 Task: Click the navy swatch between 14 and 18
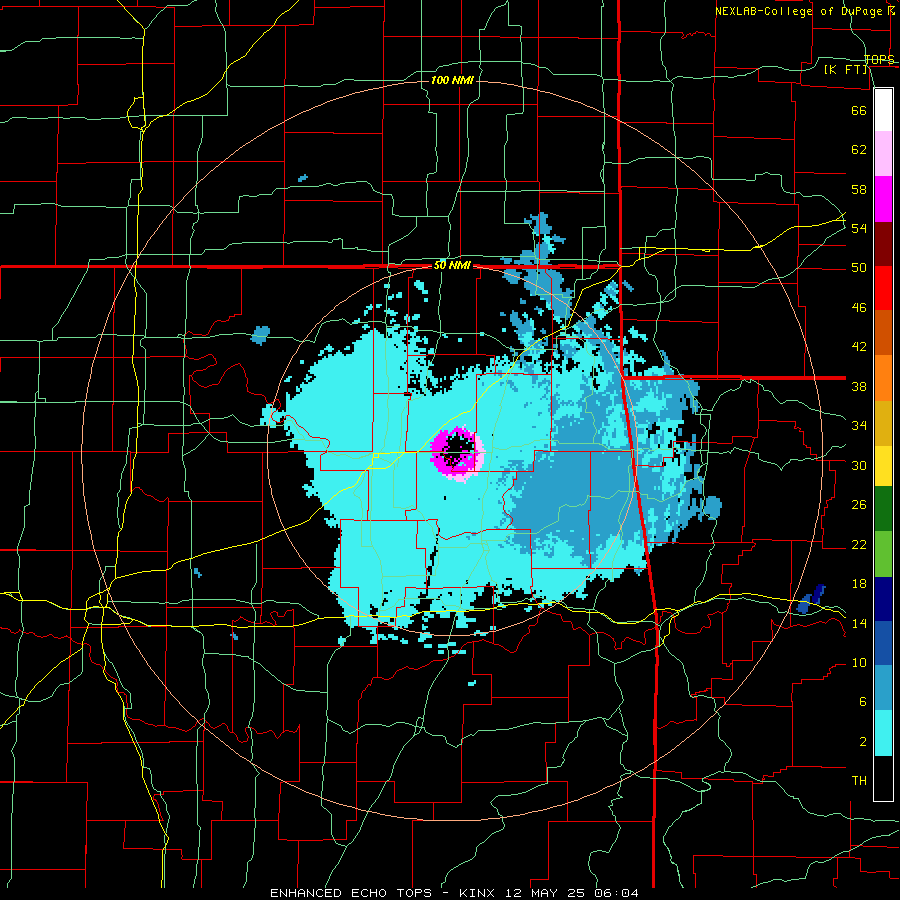pyautogui.click(x=883, y=599)
